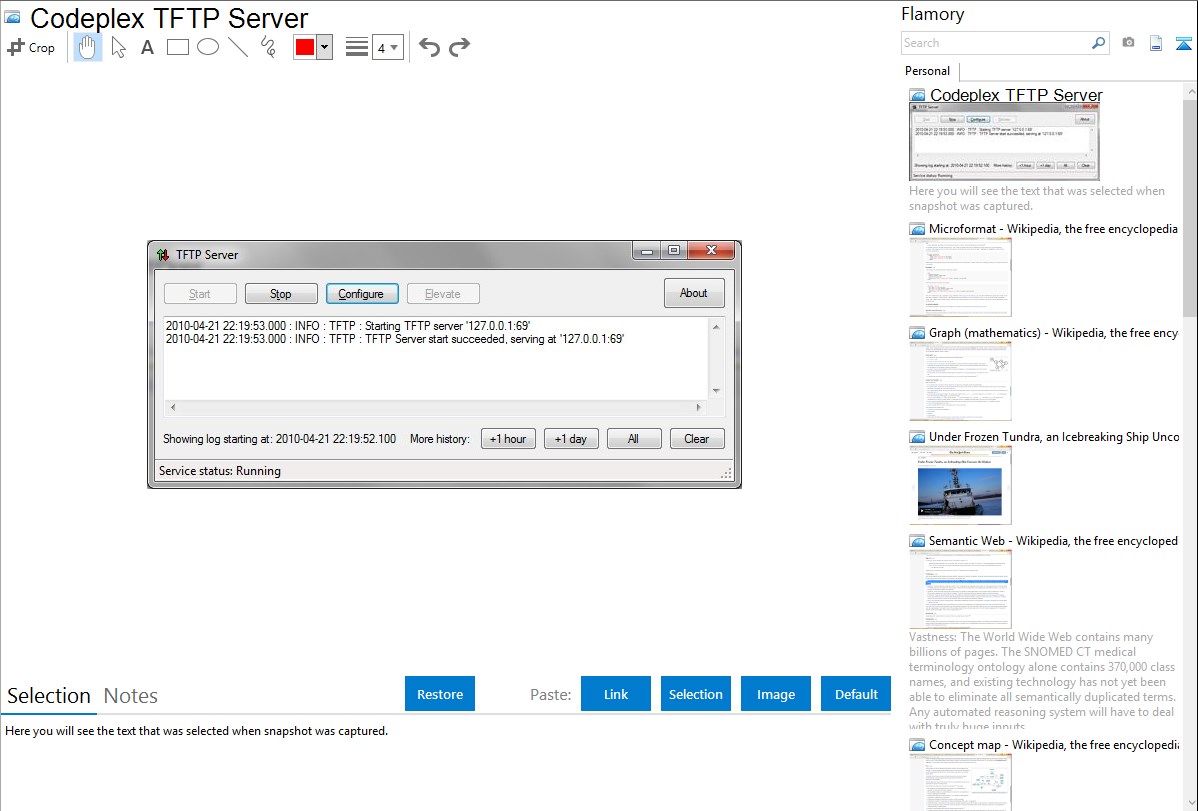The width and height of the screenshot is (1198, 811).
Task: Click the icon beside Graph (mathematics) title
Action: 917,333
